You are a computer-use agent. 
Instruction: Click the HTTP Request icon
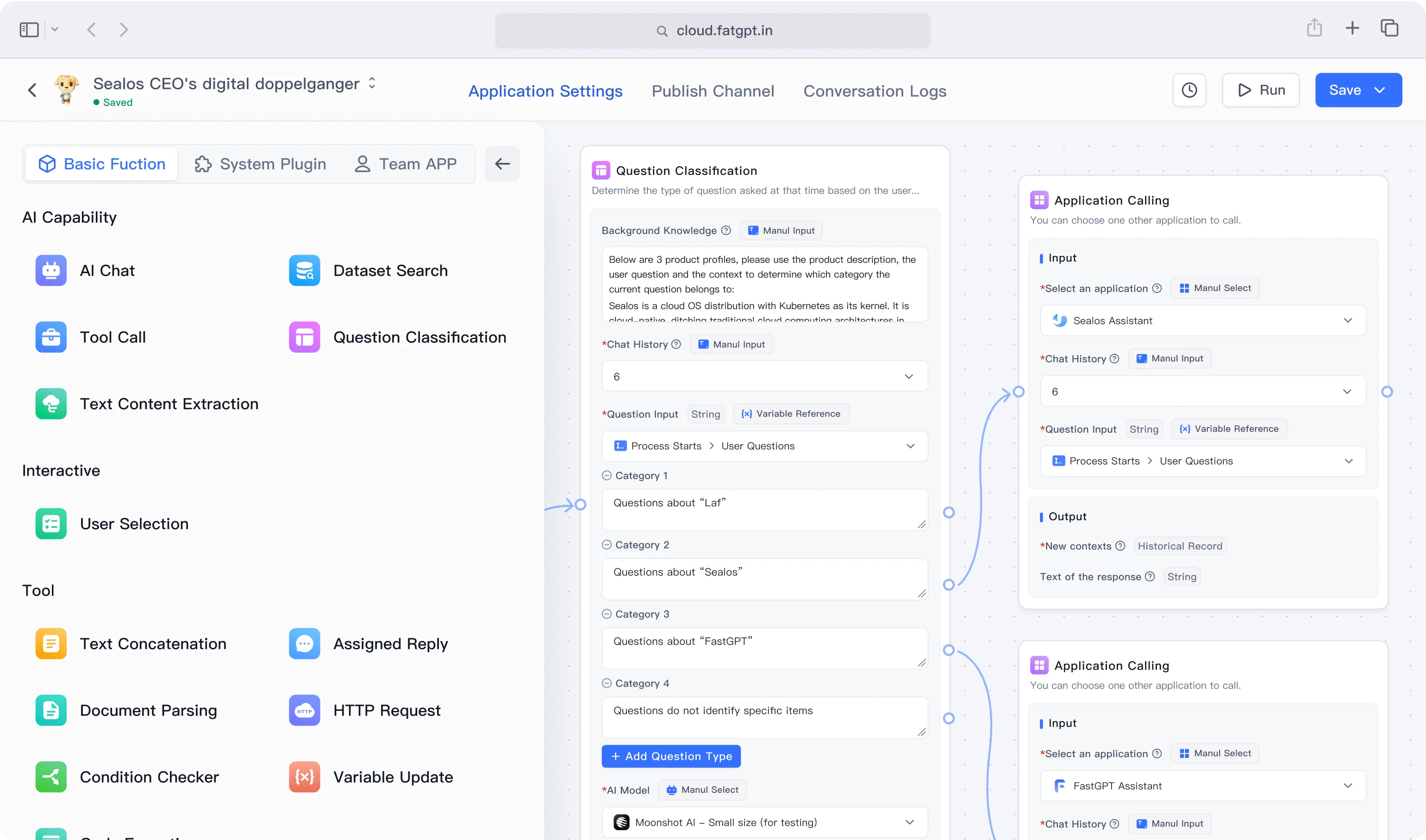(304, 710)
